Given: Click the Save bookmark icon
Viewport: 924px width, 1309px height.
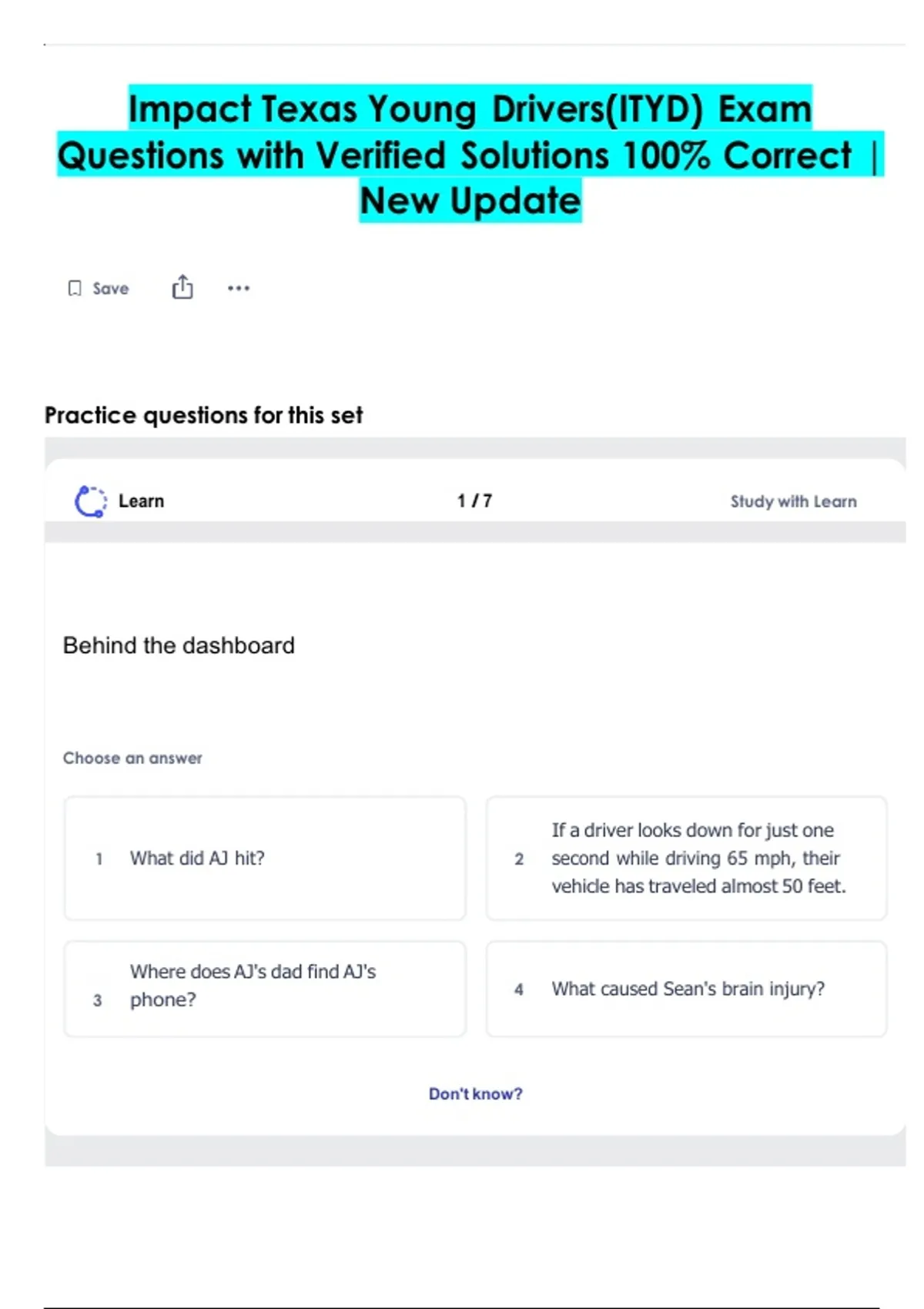Looking at the screenshot, I should [x=75, y=288].
